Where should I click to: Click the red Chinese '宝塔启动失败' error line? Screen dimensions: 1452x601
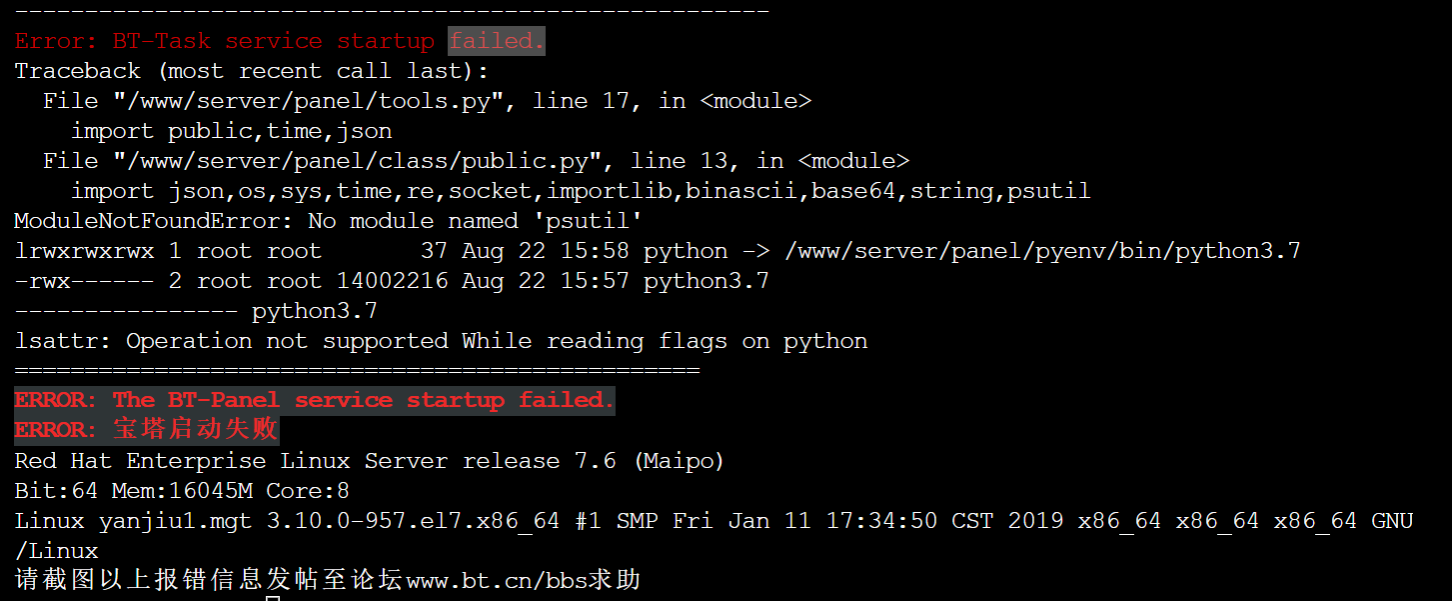pyautogui.click(x=146, y=430)
